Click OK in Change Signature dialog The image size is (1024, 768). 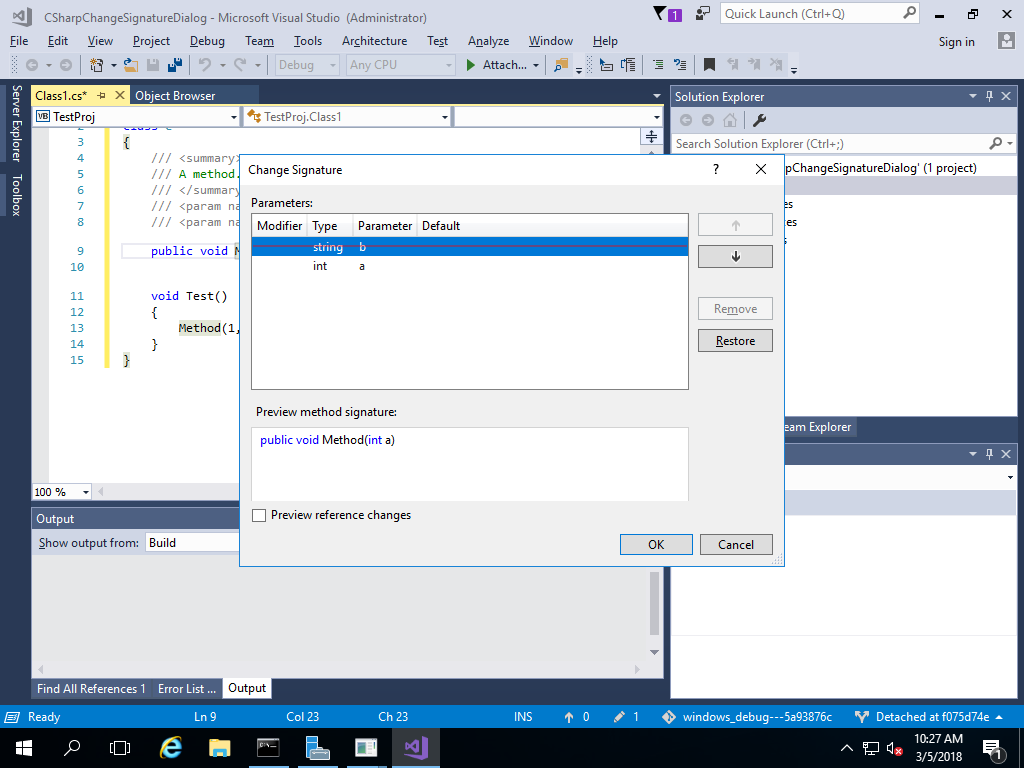tap(656, 545)
